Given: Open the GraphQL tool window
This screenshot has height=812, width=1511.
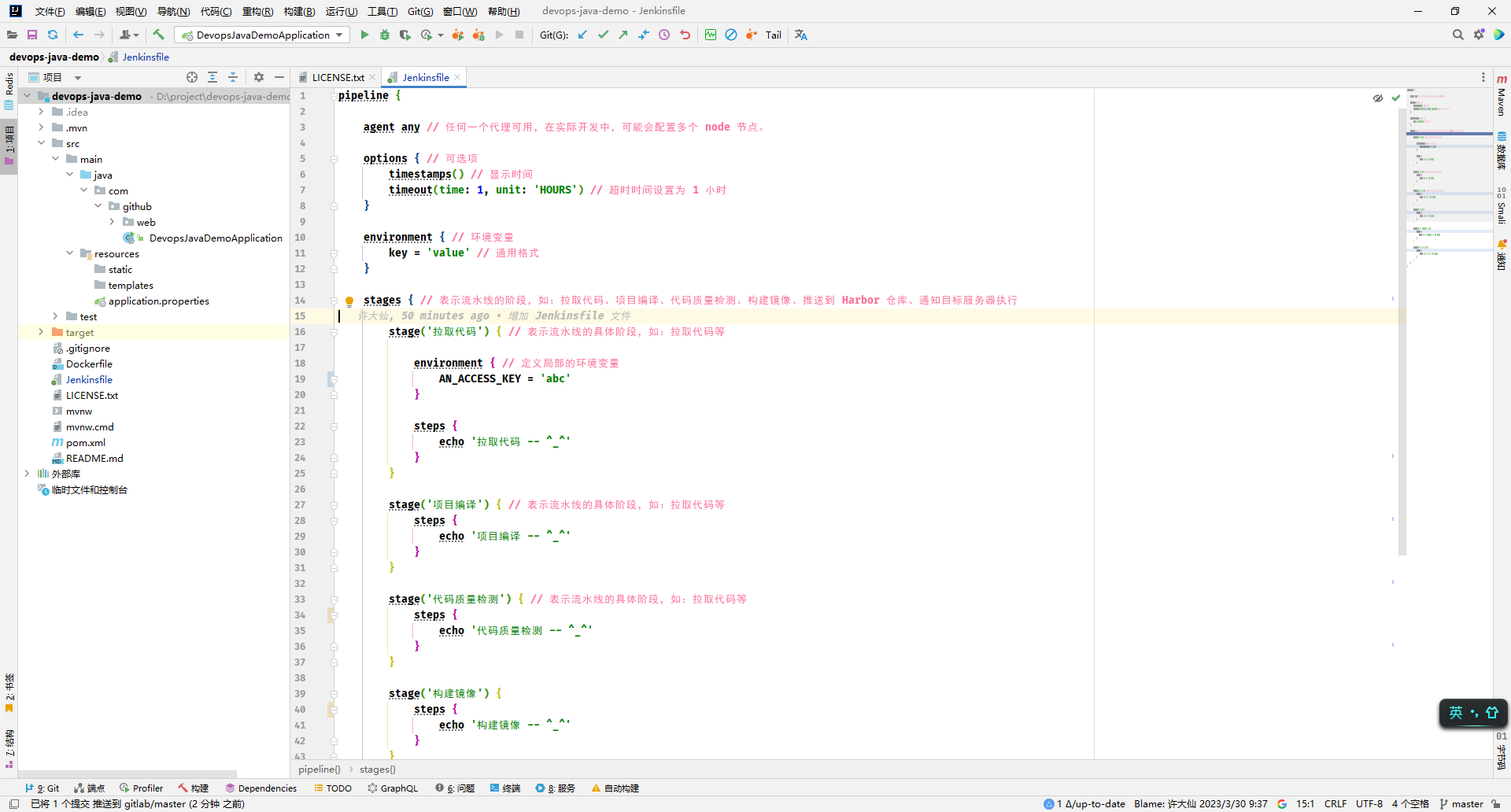Looking at the screenshot, I should 393,788.
